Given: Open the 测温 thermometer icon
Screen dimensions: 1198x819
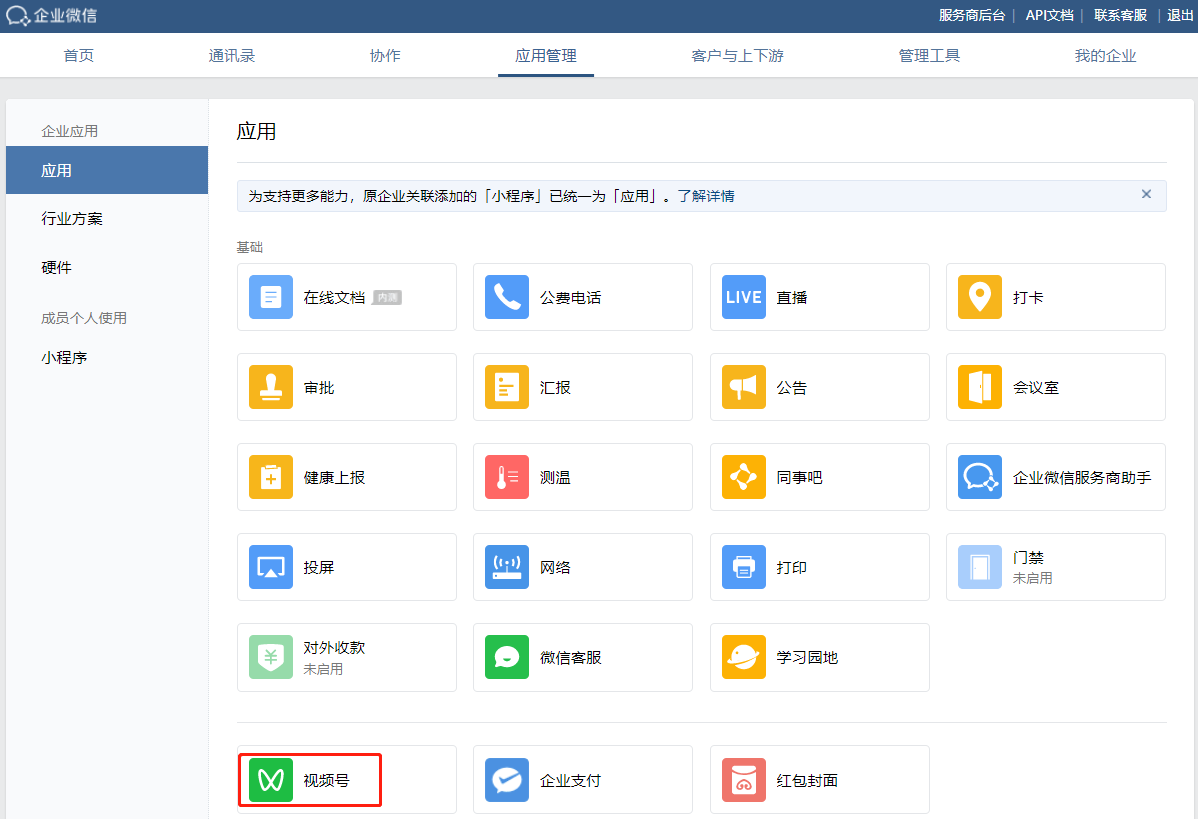Looking at the screenshot, I should (507, 477).
